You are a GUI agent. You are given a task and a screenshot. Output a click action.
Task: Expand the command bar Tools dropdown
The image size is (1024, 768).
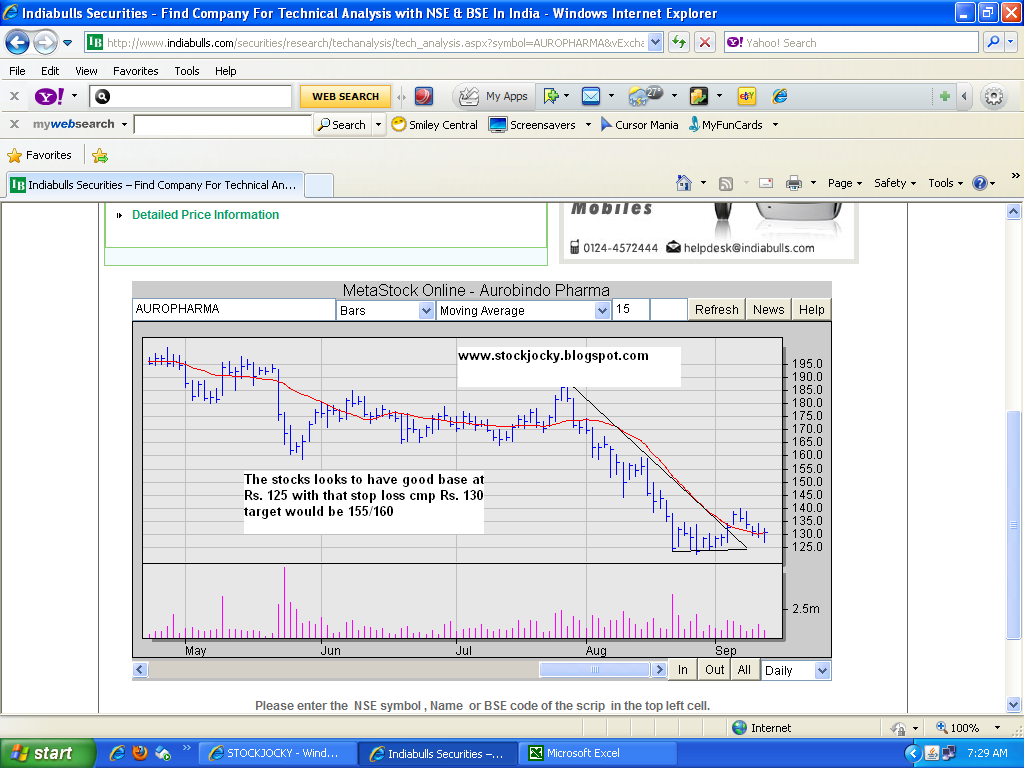coord(946,184)
